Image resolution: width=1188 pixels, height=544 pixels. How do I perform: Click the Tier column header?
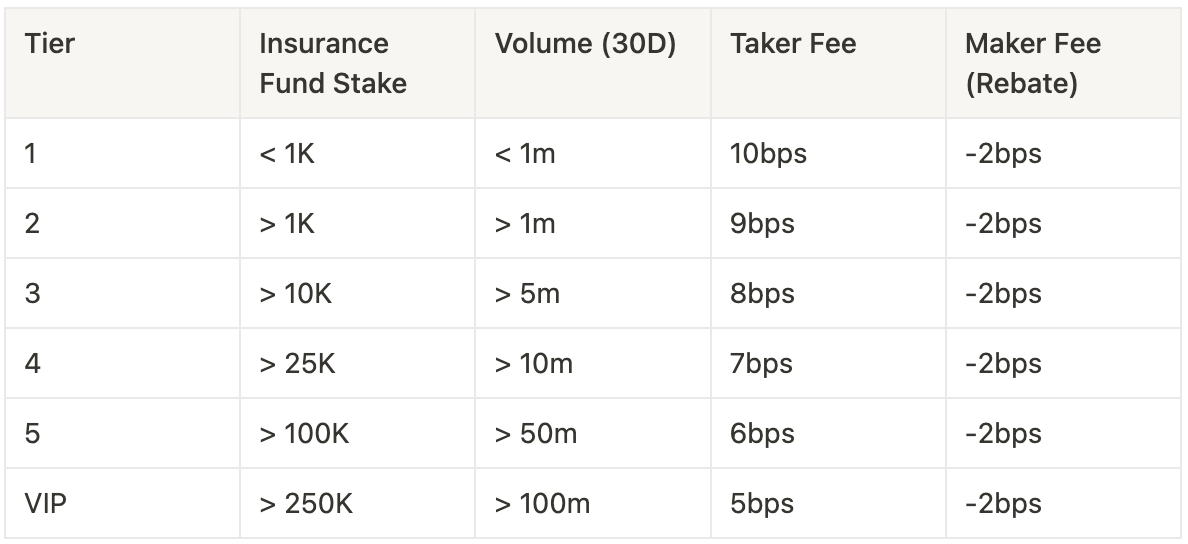50,44
